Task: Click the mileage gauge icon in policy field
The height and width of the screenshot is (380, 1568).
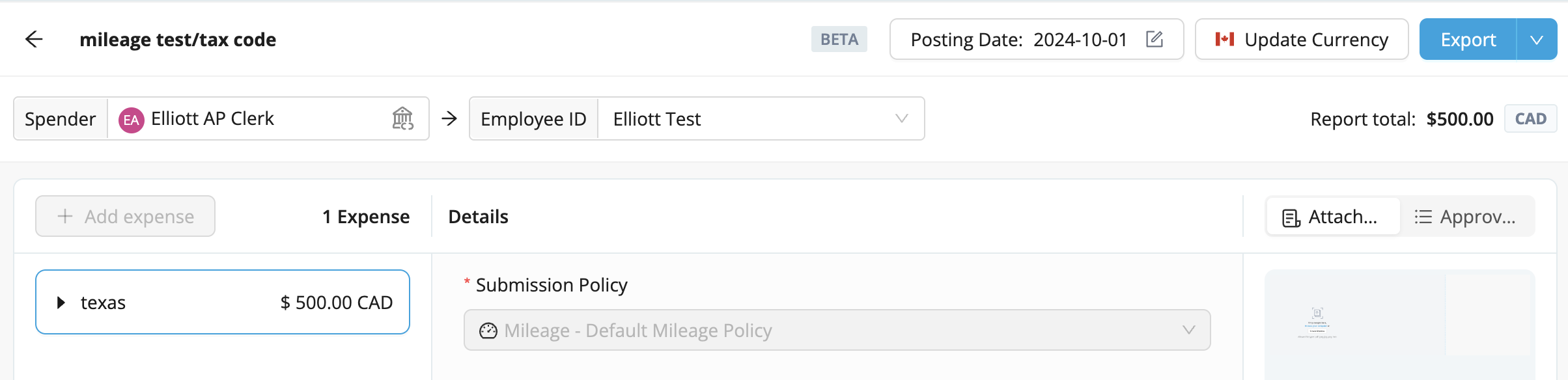Action: tap(488, 331)
